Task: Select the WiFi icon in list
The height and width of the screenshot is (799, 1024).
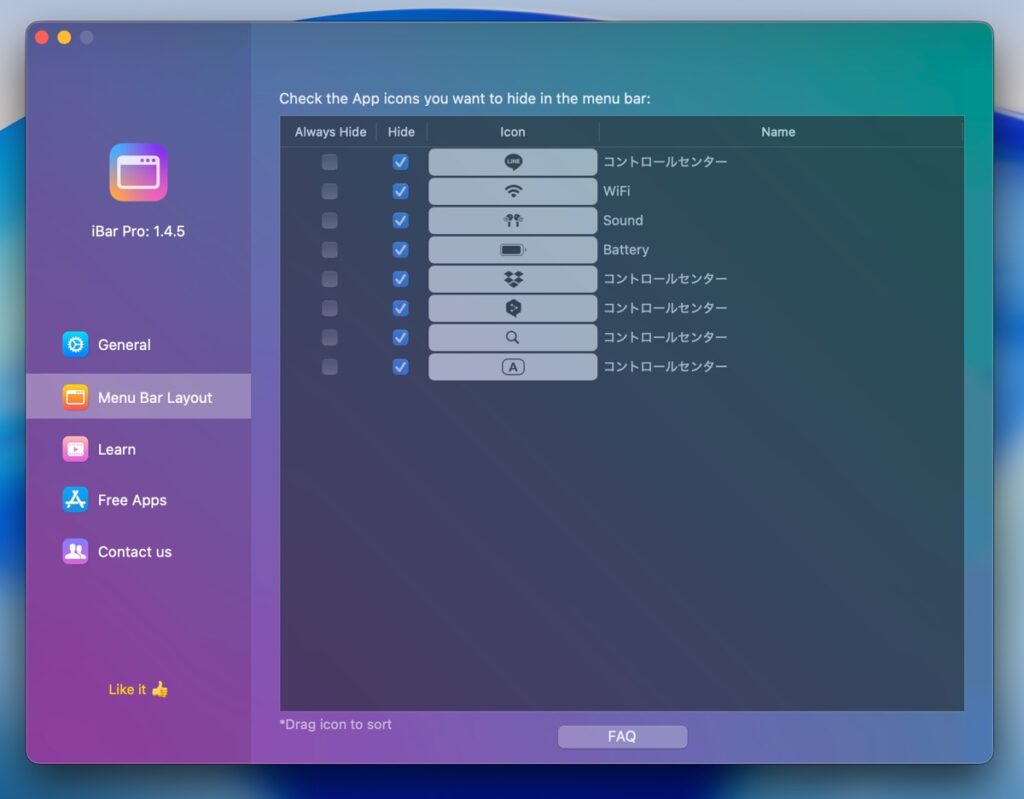Action: (x=513, y=191)
